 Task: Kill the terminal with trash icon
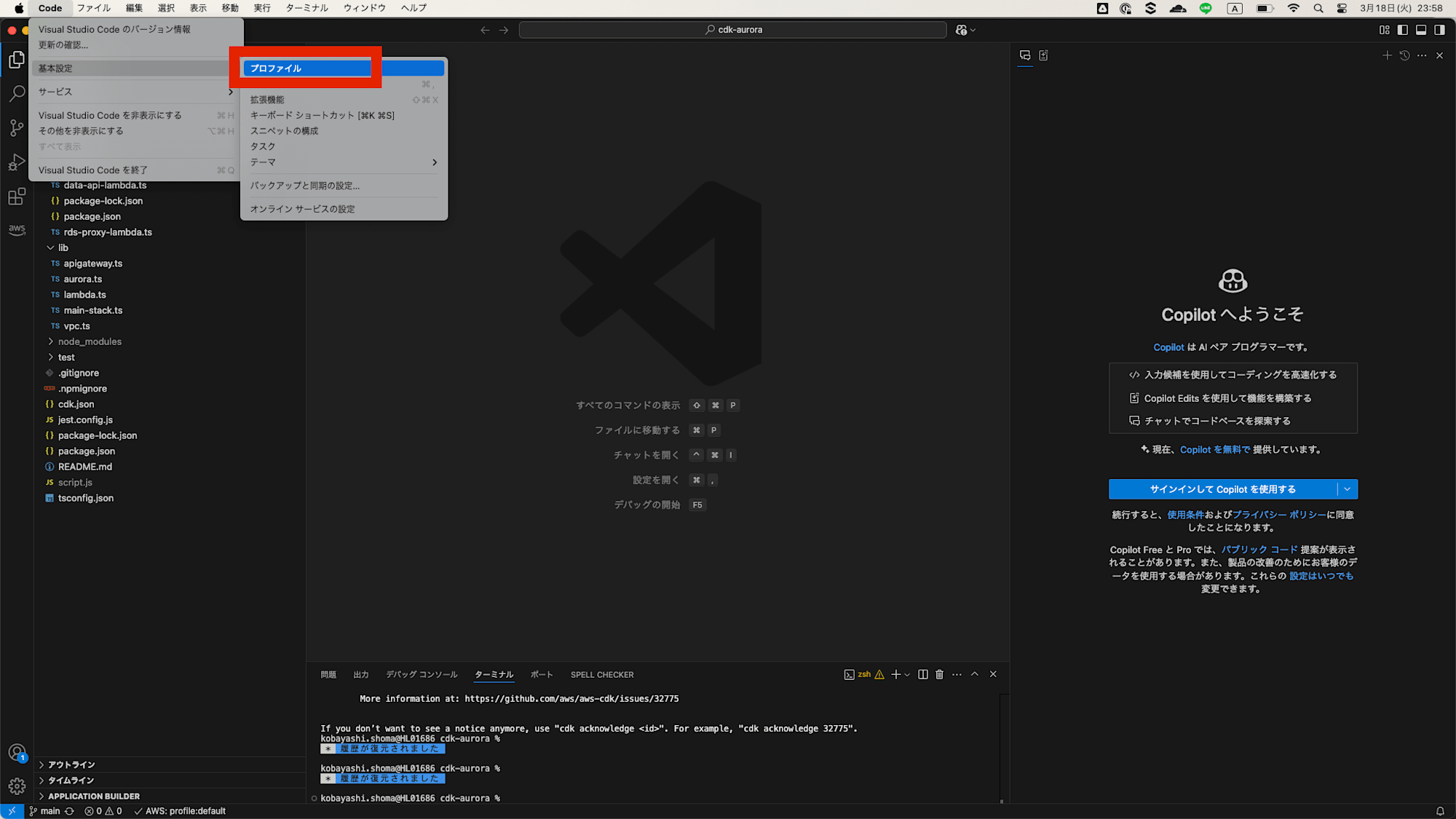click(940, 674)
